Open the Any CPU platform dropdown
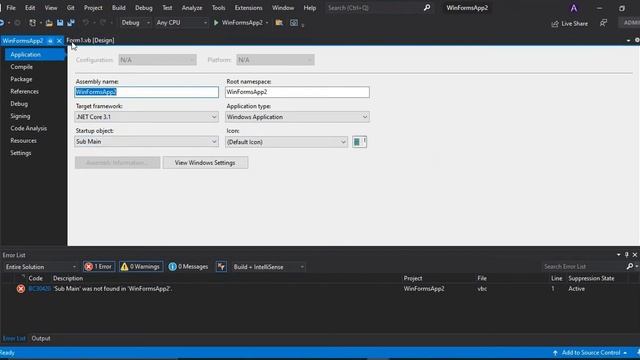This screenshot has height=360, width=640. (182, 23)
